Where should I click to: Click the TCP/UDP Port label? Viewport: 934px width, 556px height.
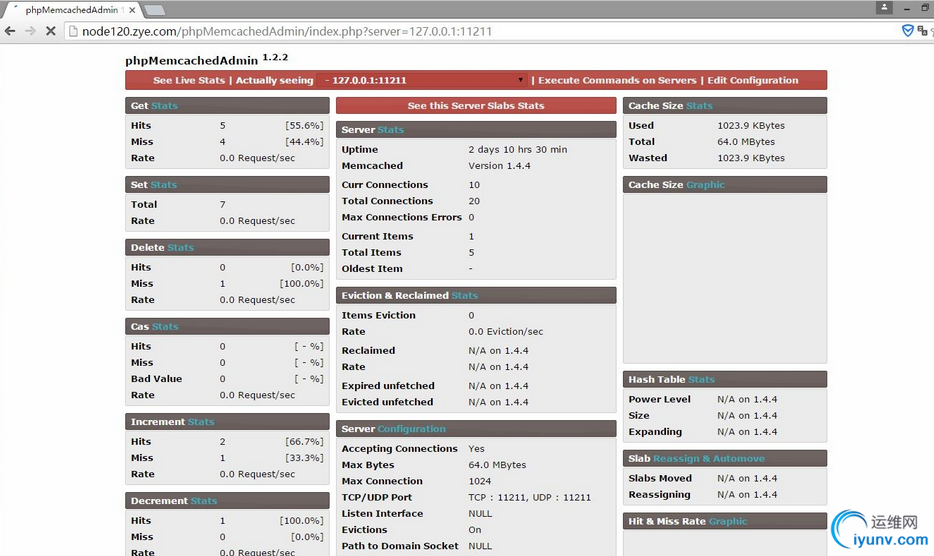click(x=376, y=497)
